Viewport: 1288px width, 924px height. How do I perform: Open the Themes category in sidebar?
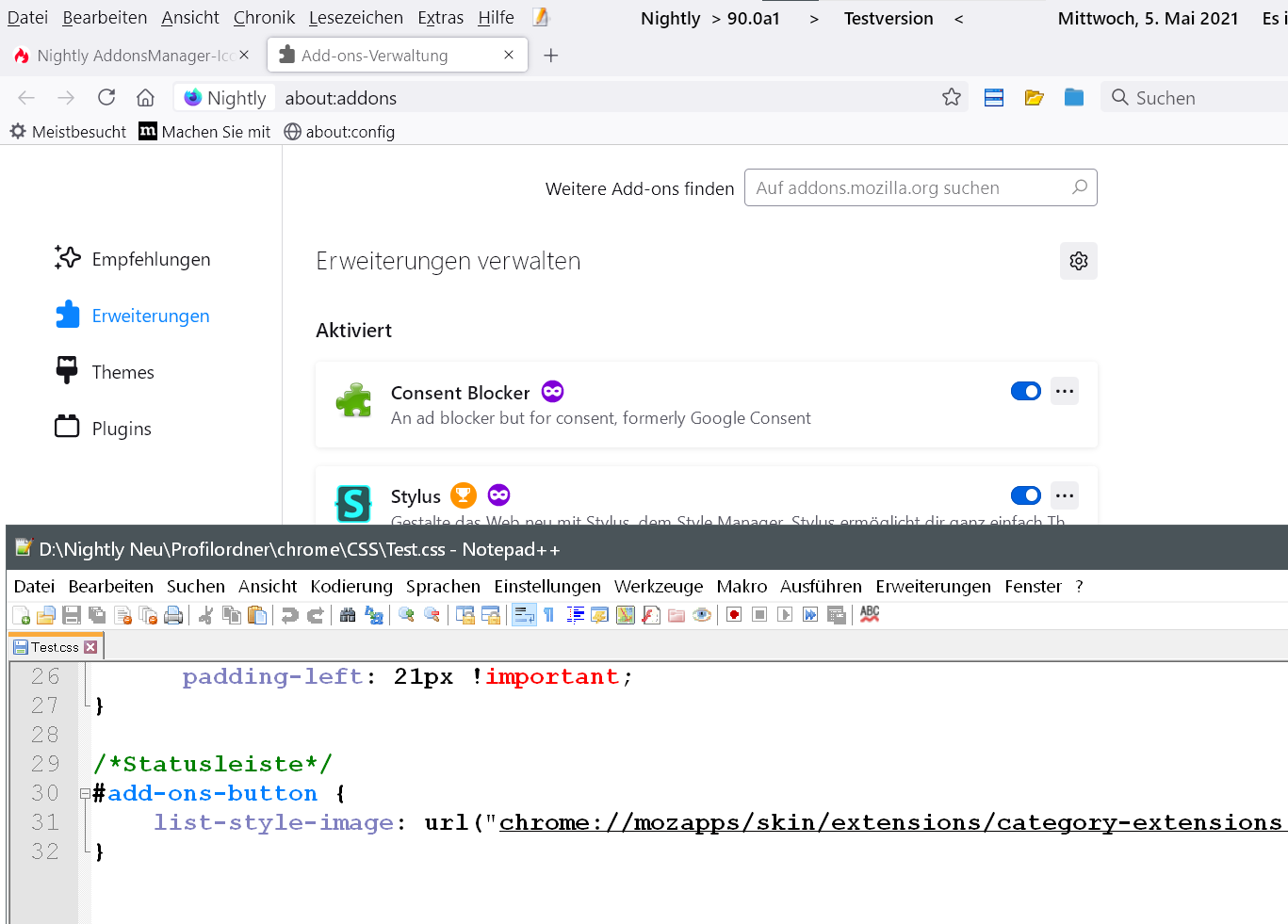coord(122,372)
